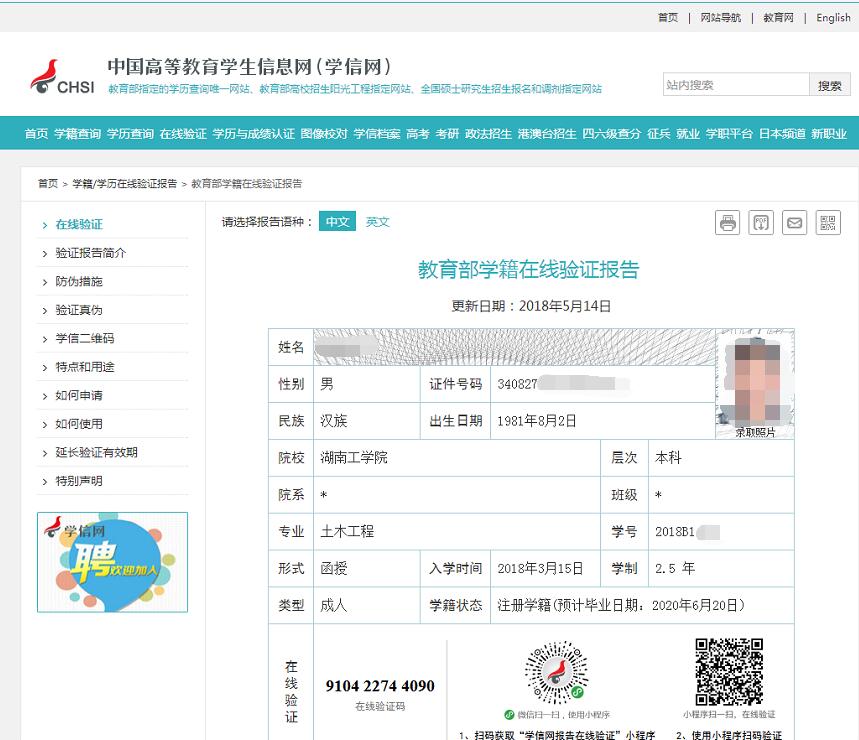Click the blurred student photo
The width and height of the screenshot is (859, 740).
tap(755, 383)
